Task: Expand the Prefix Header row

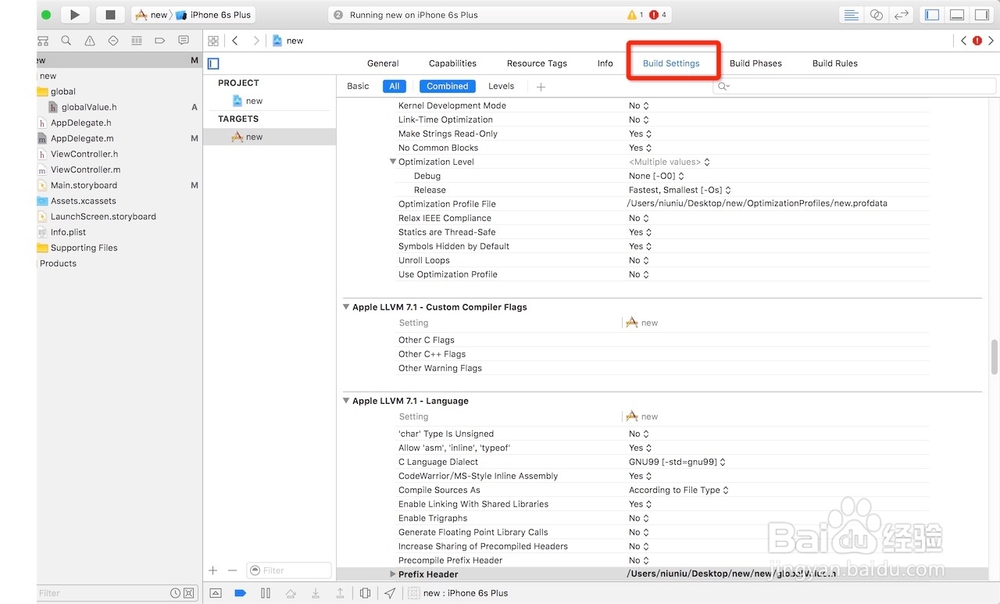Action: tap(393, 574)
